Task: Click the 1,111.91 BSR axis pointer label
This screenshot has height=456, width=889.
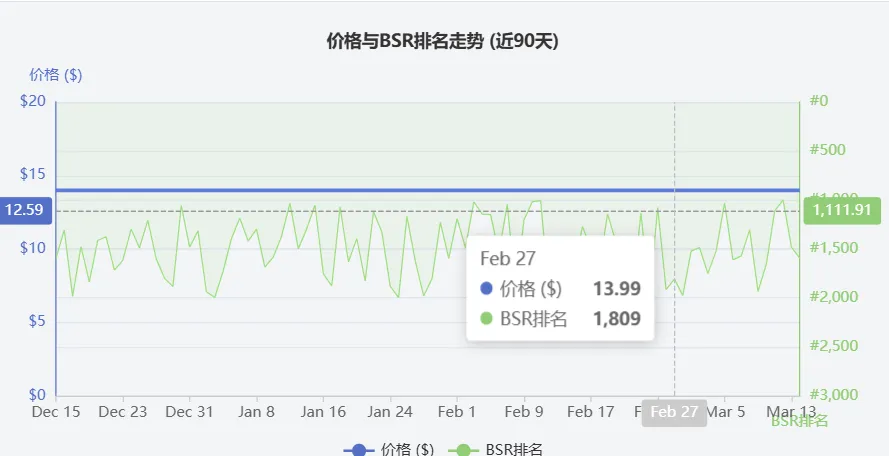Action: pos(843,210)
